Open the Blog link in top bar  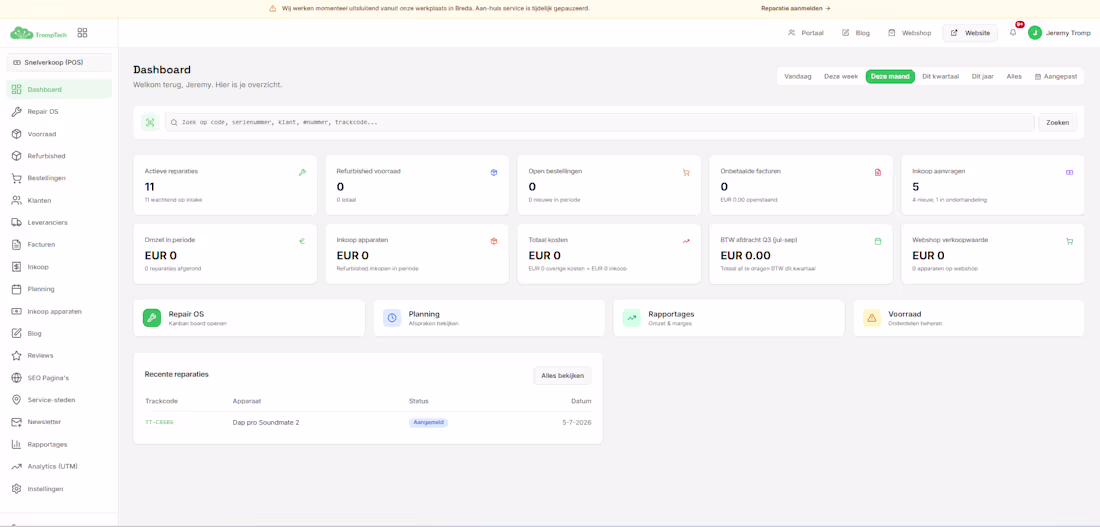click(855, 33)
